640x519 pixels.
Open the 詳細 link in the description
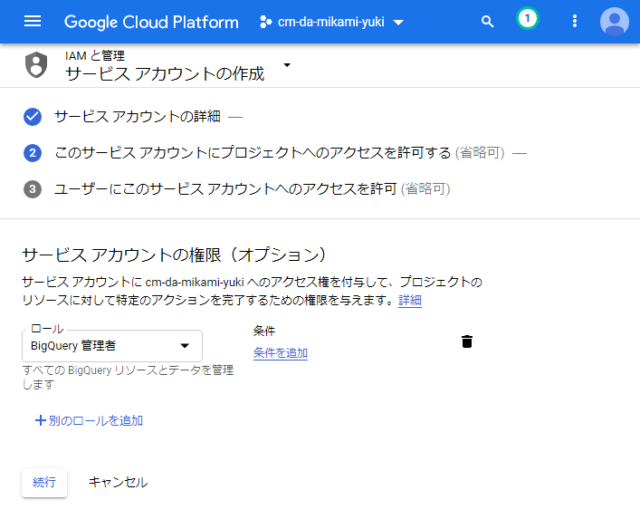click(x=410, y=300)
